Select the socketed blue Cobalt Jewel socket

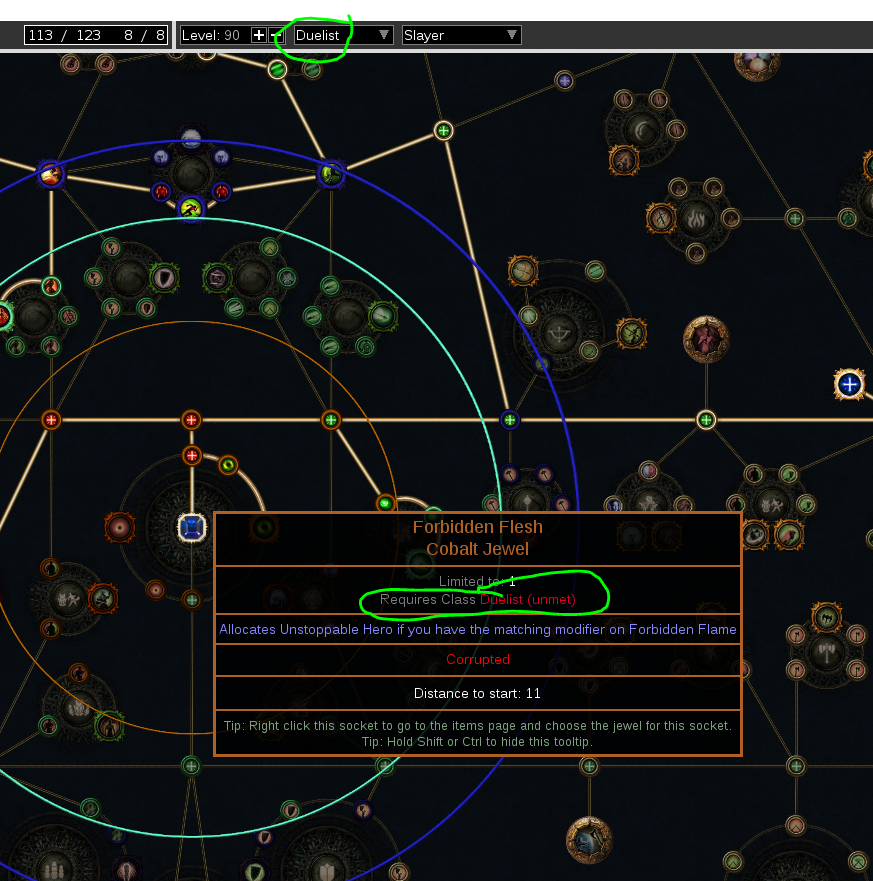tap(192, 528)
